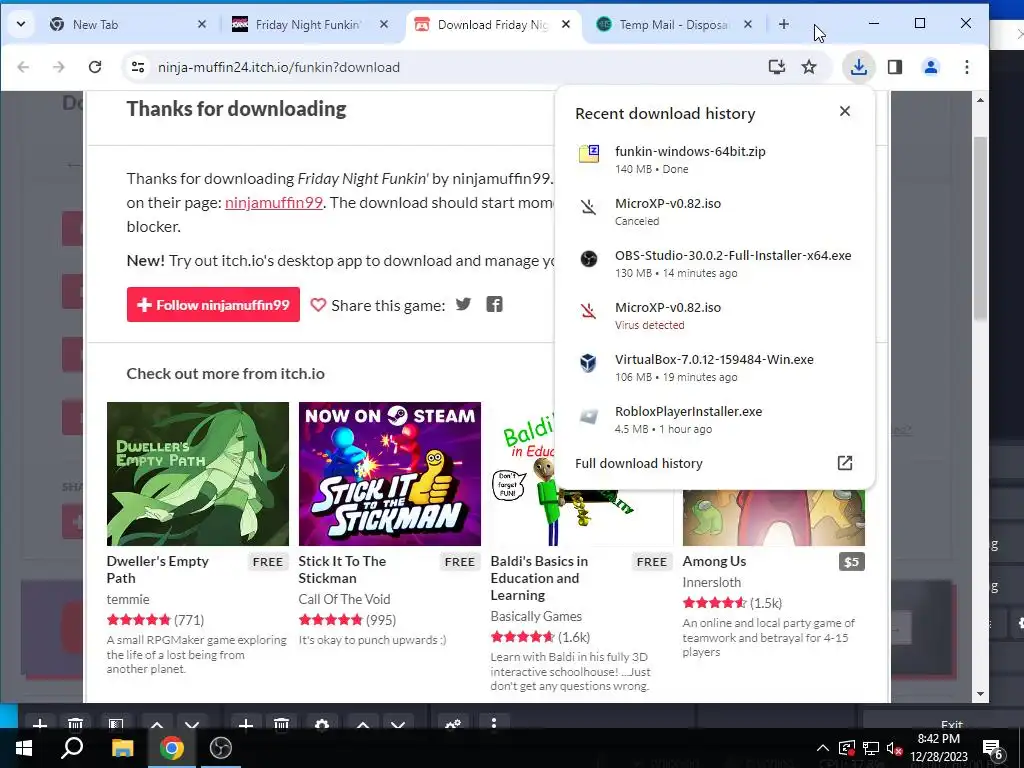Open the Windows Start menu

tap(24, 748)
